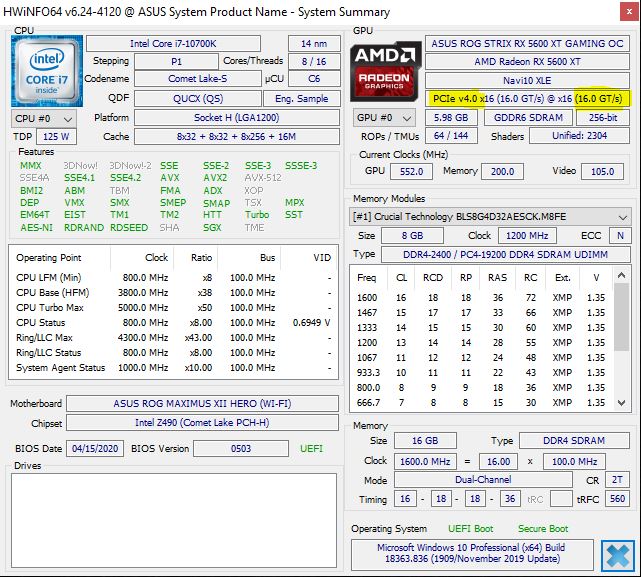Viewport: 641px width, 577px height.
Task: Open the CPU #0 selector dropdown
Action: 44,119
